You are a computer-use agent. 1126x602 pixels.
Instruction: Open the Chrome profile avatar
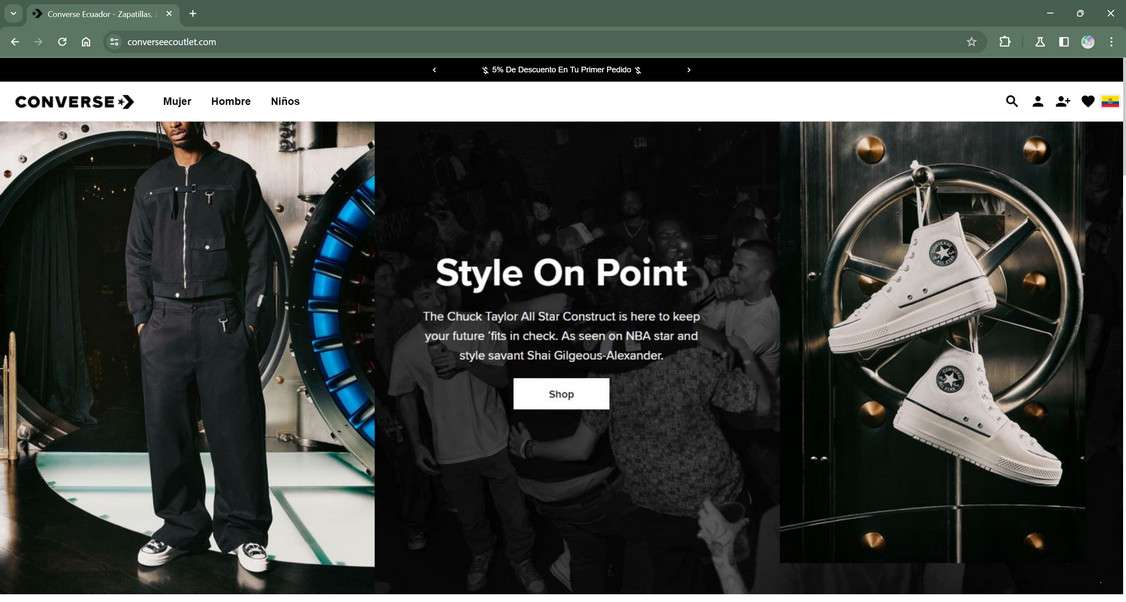(1088, 42)
